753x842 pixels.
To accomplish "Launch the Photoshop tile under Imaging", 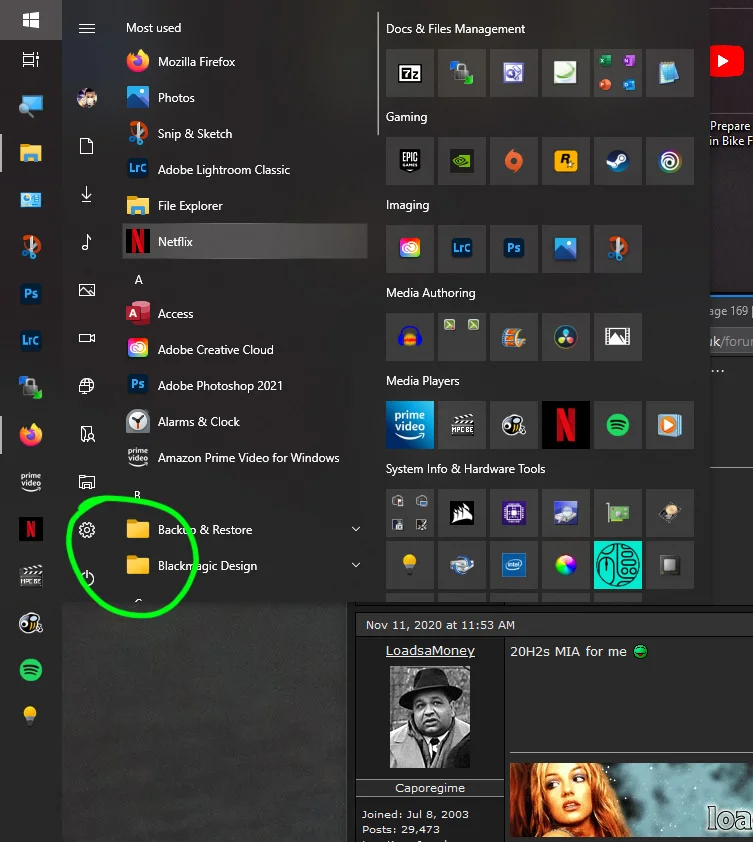I will 513,249.
